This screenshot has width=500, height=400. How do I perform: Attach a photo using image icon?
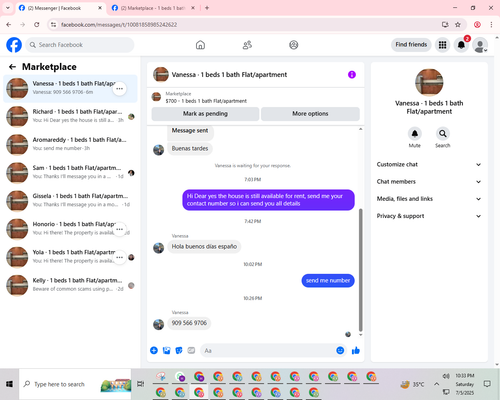pos(166,350)
